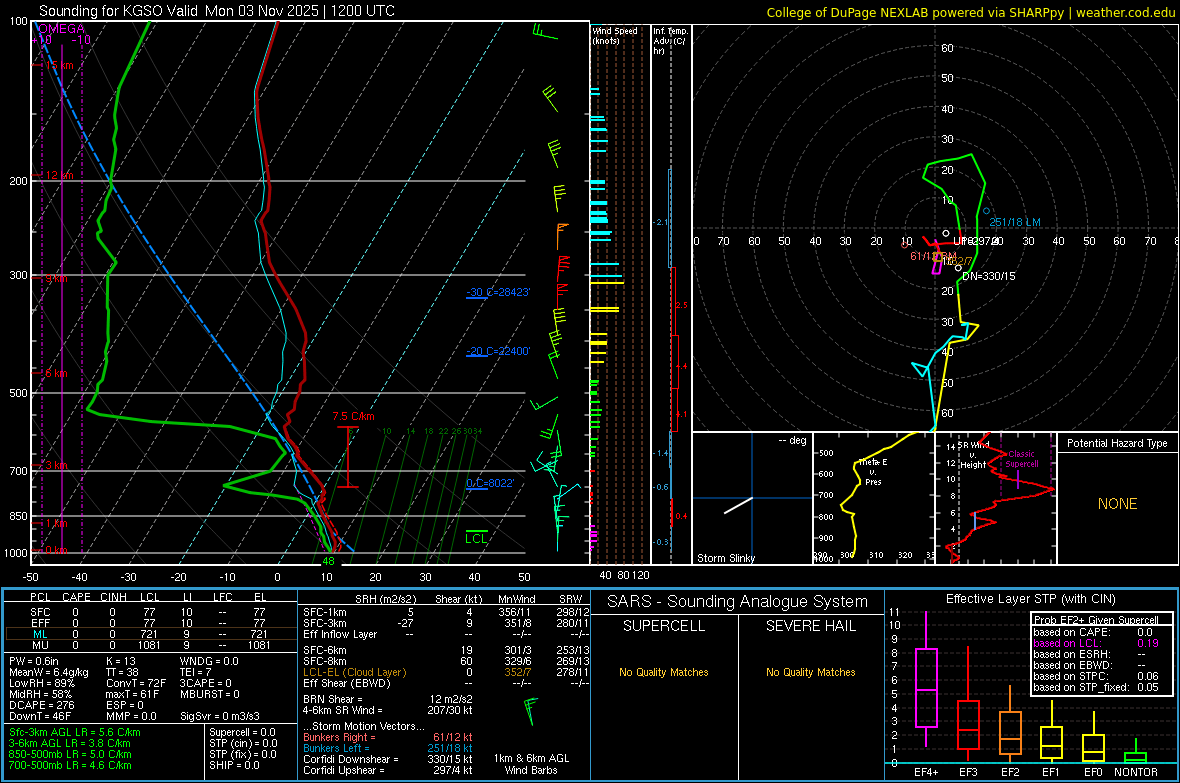
Task: Select the 'EFF' parcel row label
Action: [40, 623]
